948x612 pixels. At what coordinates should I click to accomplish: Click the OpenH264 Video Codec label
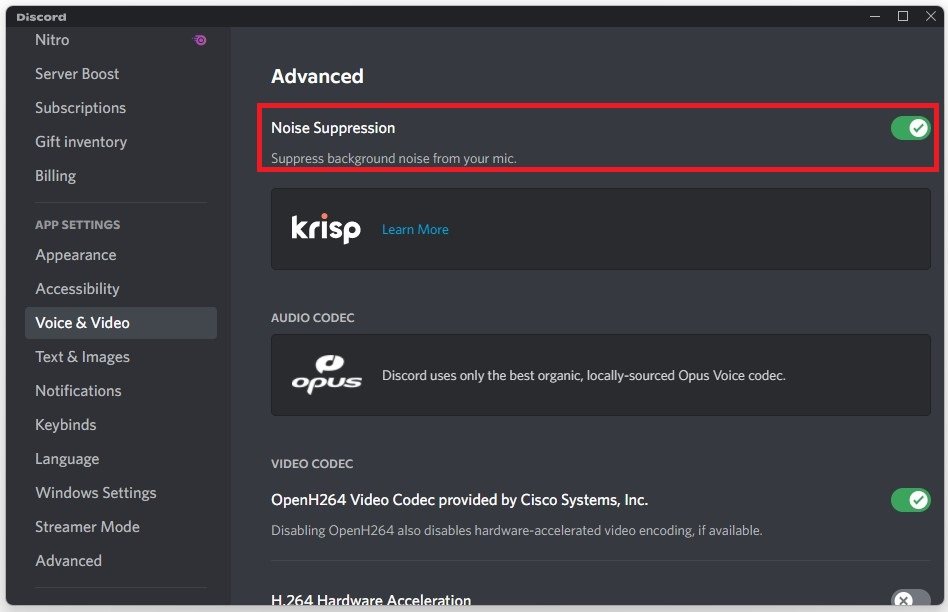click(x=459, y=500)
